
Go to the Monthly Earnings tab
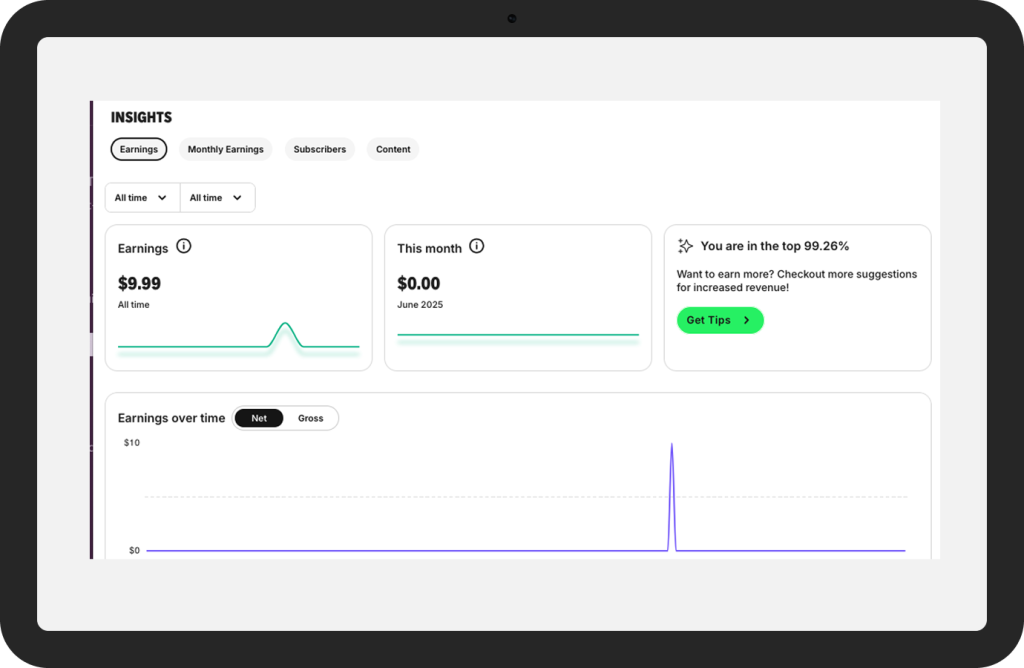[x=226, y=149]
